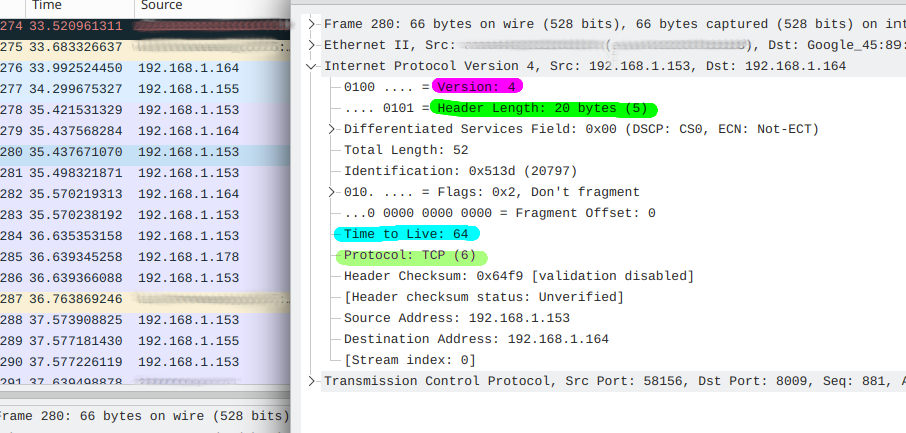Select the Header Checksum 0x64f9 line
The width and height of the screenshot is (906, 433).
[x=518, y=276]
